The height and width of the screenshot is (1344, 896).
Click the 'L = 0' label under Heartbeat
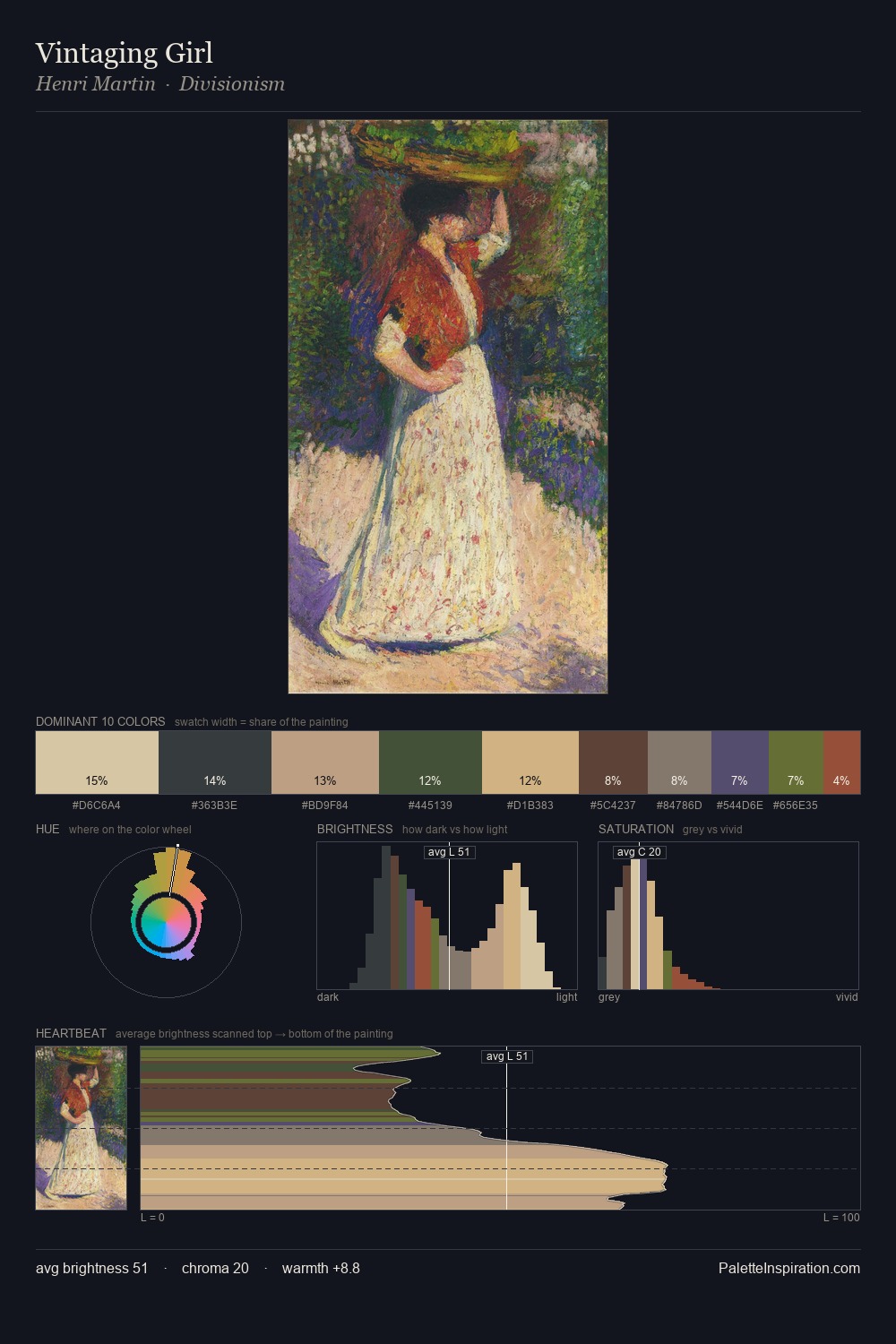152,1218
